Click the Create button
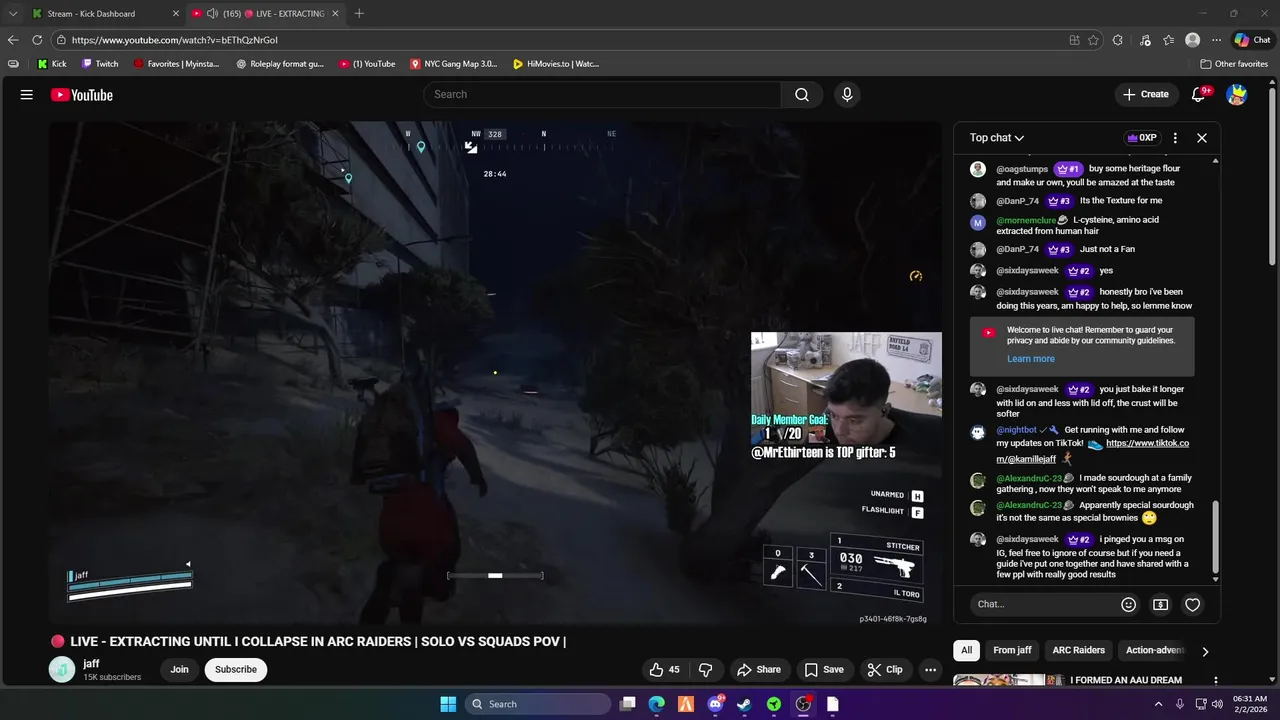 pos(1146,94)
